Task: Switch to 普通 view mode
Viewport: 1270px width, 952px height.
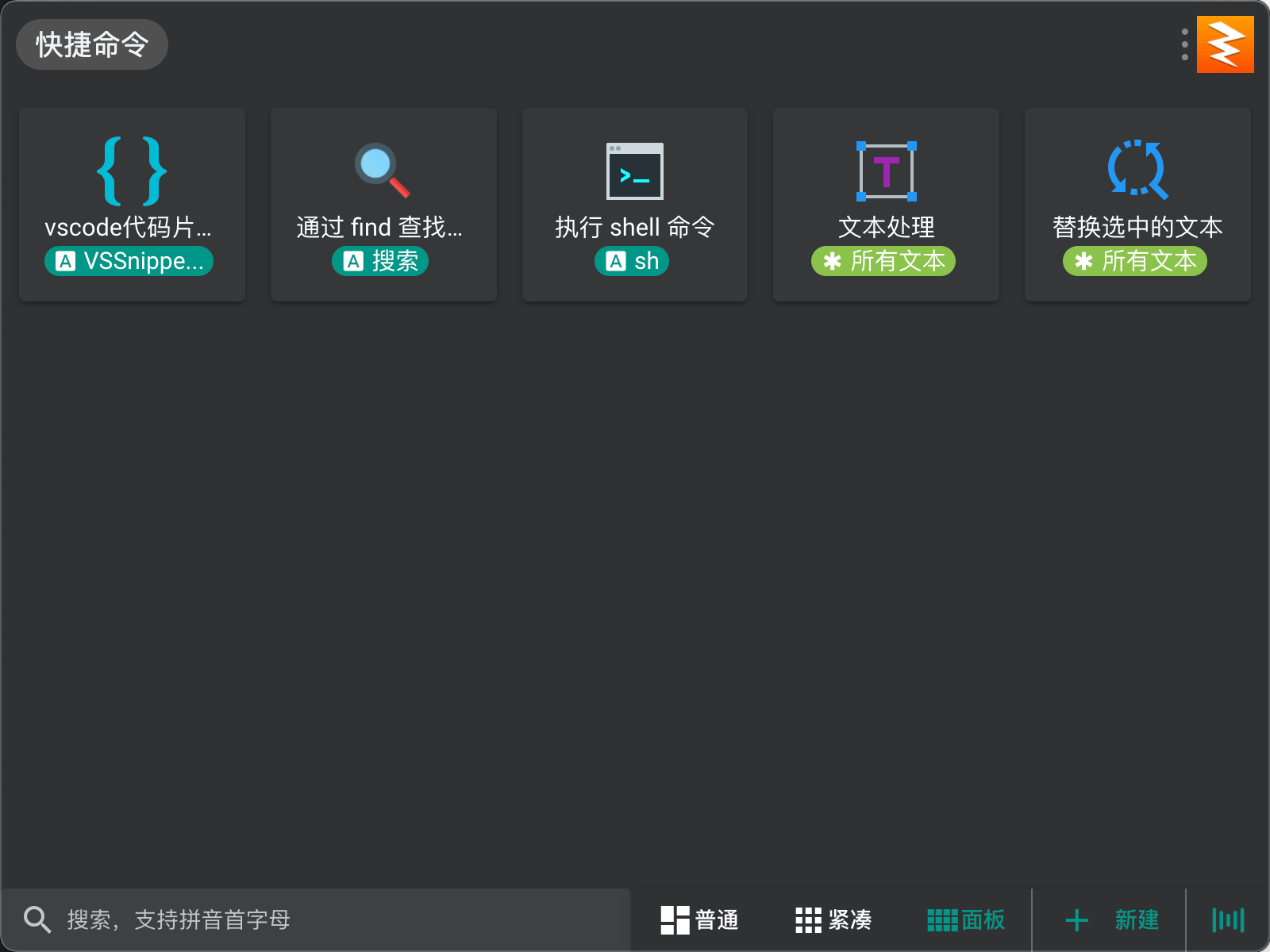Action: (700, 920)
